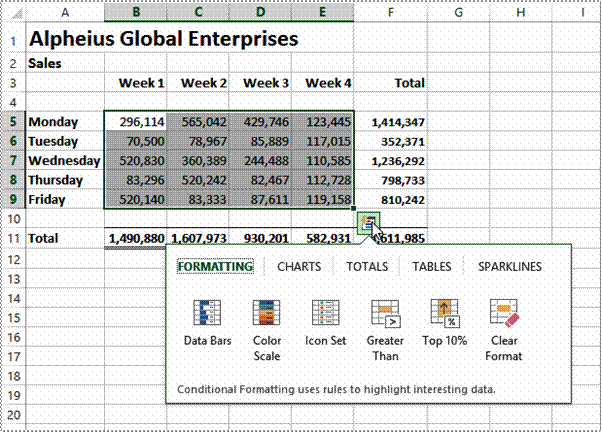The width and height of the screenshot is (602, 432).
Task: Select cell with value 429,746
Action: [x=260, y=122]
